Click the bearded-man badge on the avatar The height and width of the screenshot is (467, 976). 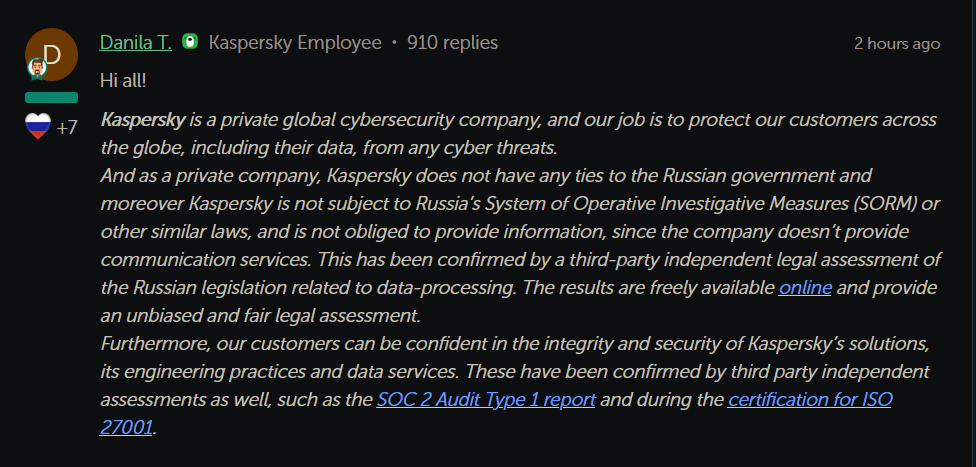(37, 69)
